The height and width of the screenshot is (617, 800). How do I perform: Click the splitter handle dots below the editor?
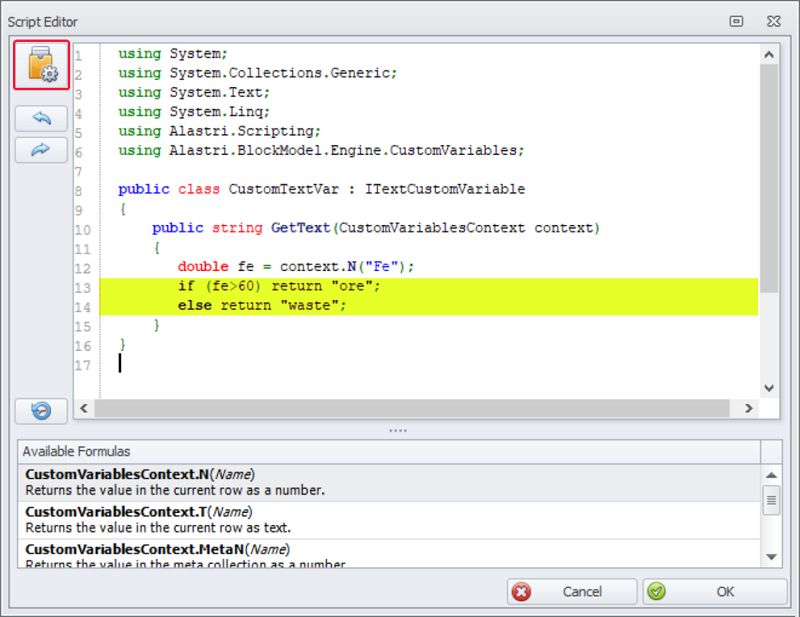tap(398, 431)
